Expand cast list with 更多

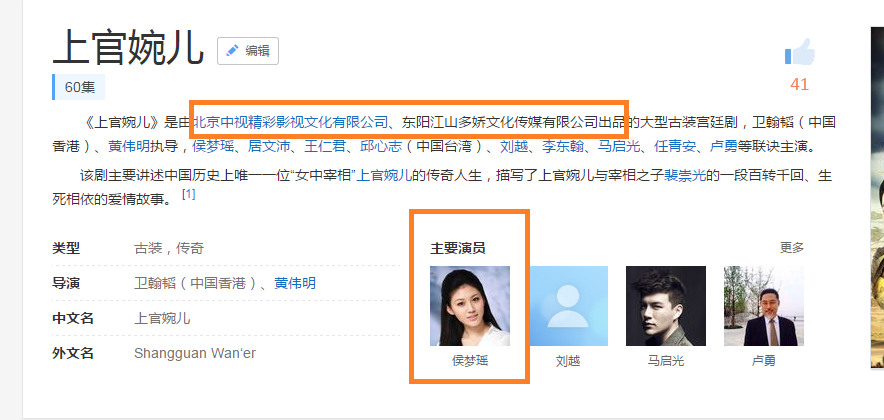[792, 247]
